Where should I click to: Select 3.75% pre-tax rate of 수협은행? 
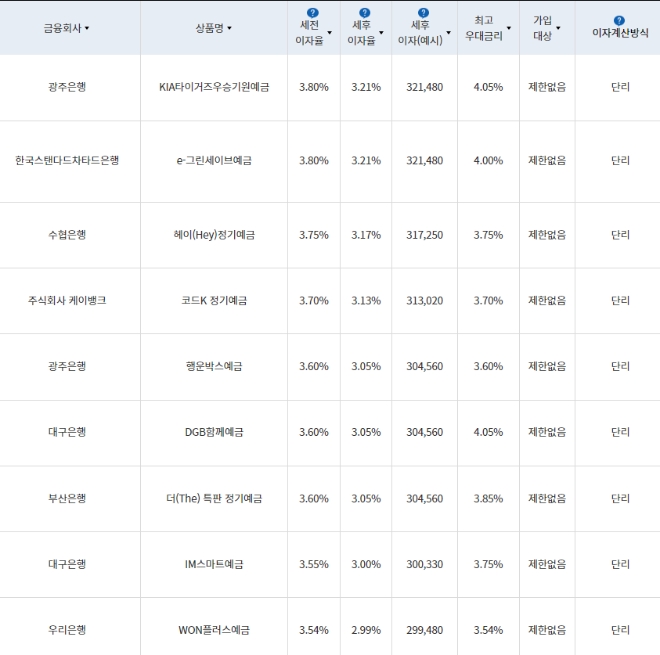point(314,235)
